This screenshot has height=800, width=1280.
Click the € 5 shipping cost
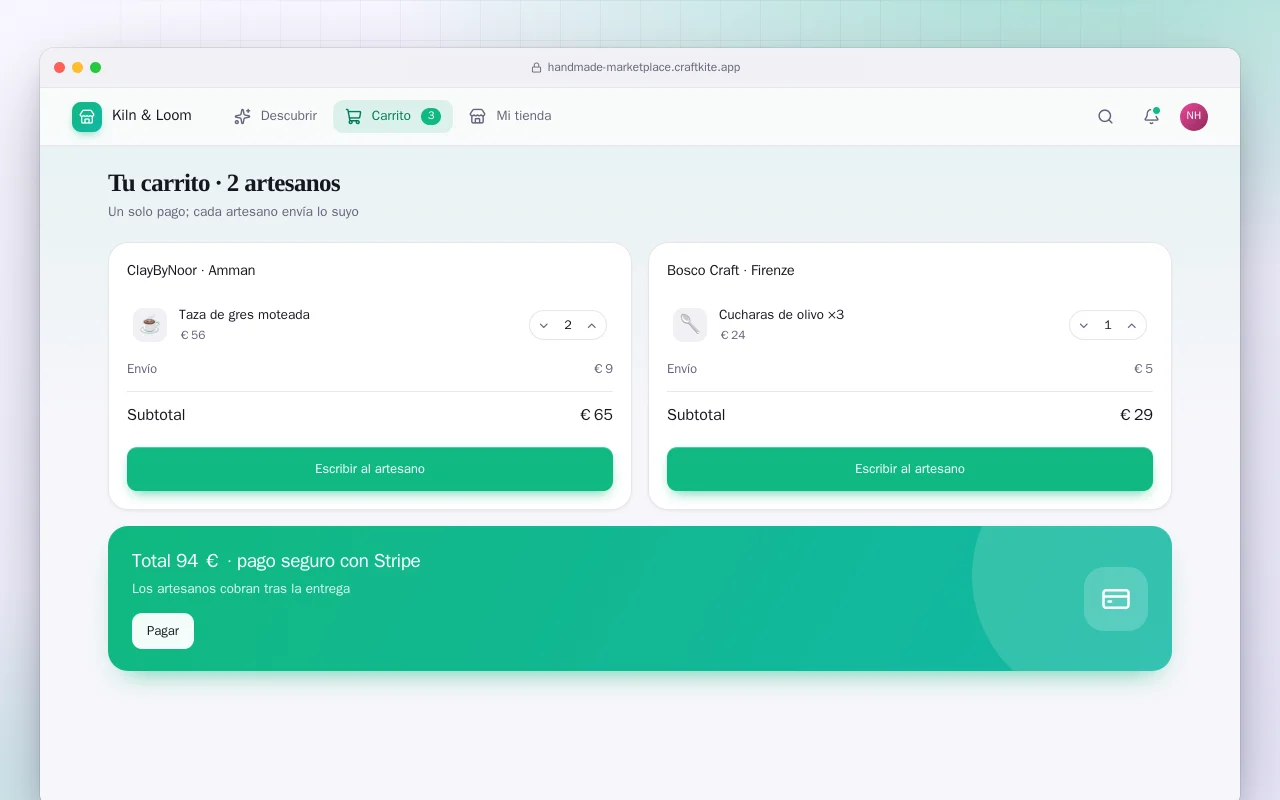(x=1143, y=369)
